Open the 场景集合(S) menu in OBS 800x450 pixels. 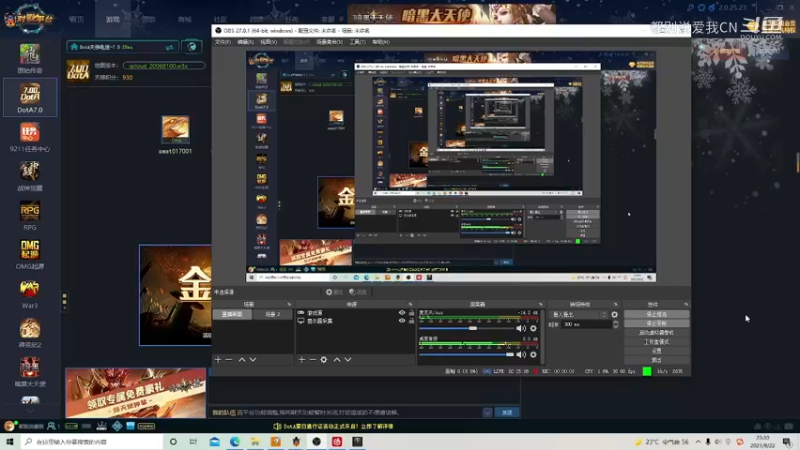(x=329, y=42)
